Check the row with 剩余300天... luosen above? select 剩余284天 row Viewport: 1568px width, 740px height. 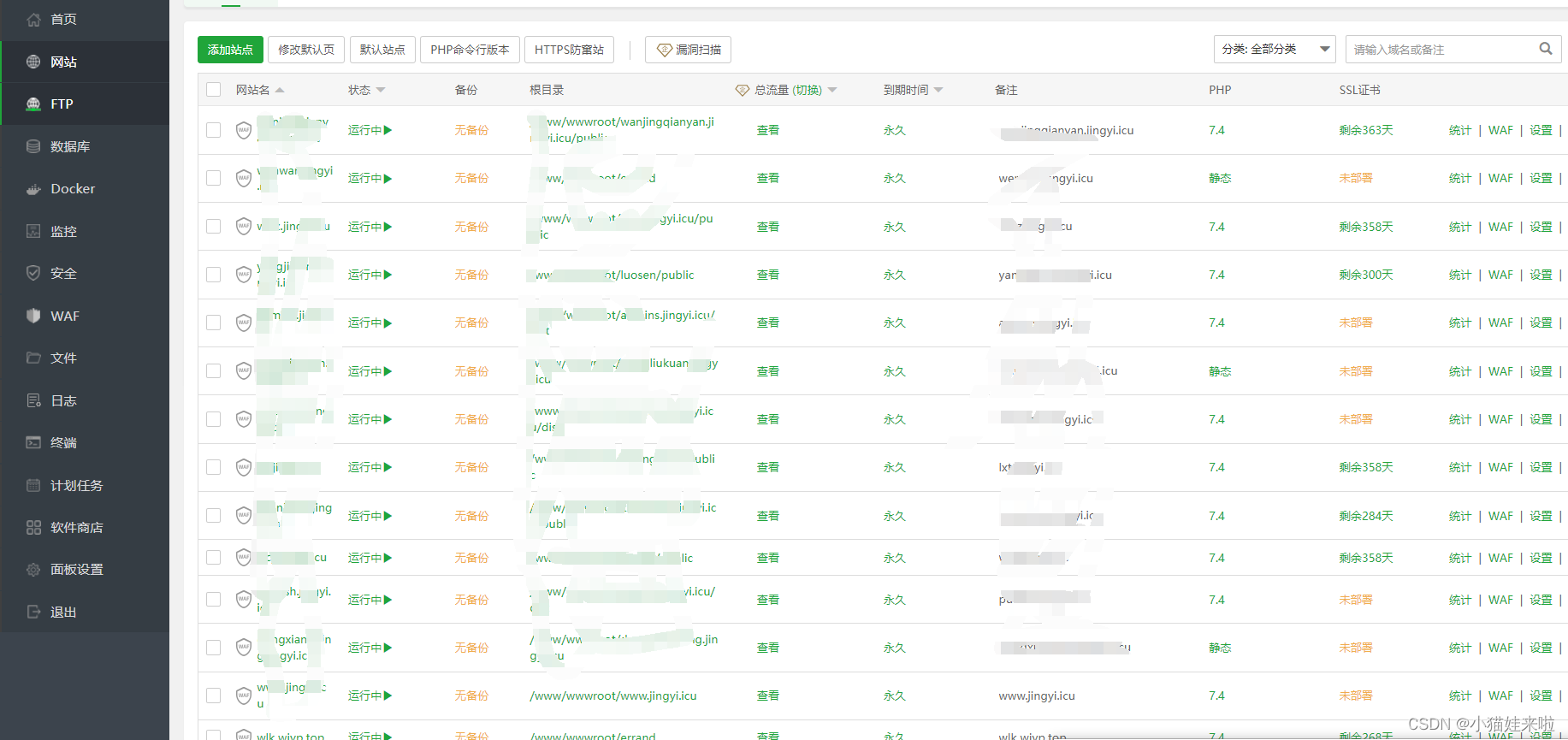point(214,516)
